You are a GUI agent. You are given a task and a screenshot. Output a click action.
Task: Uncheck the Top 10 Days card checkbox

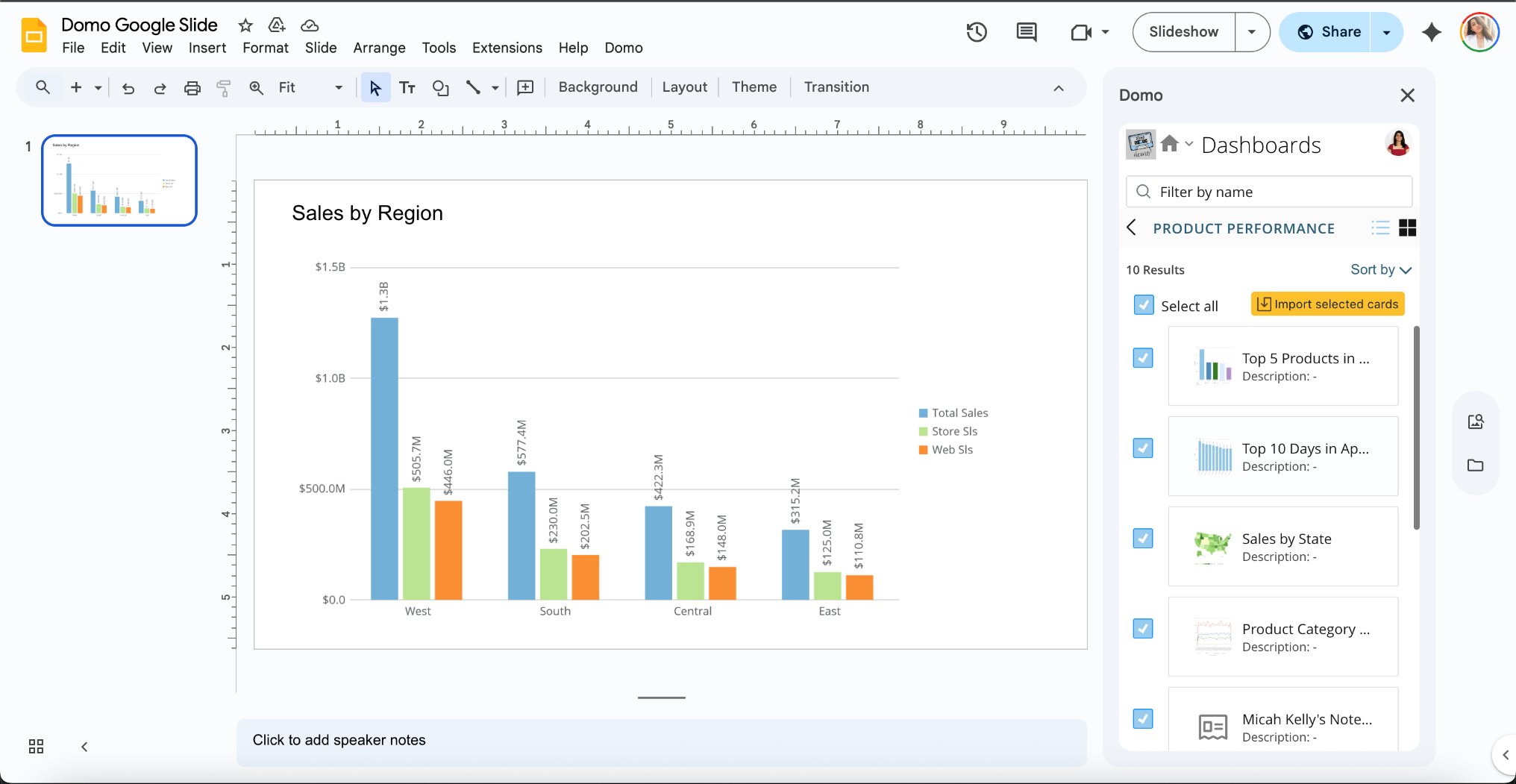[x=1142, y=448]
